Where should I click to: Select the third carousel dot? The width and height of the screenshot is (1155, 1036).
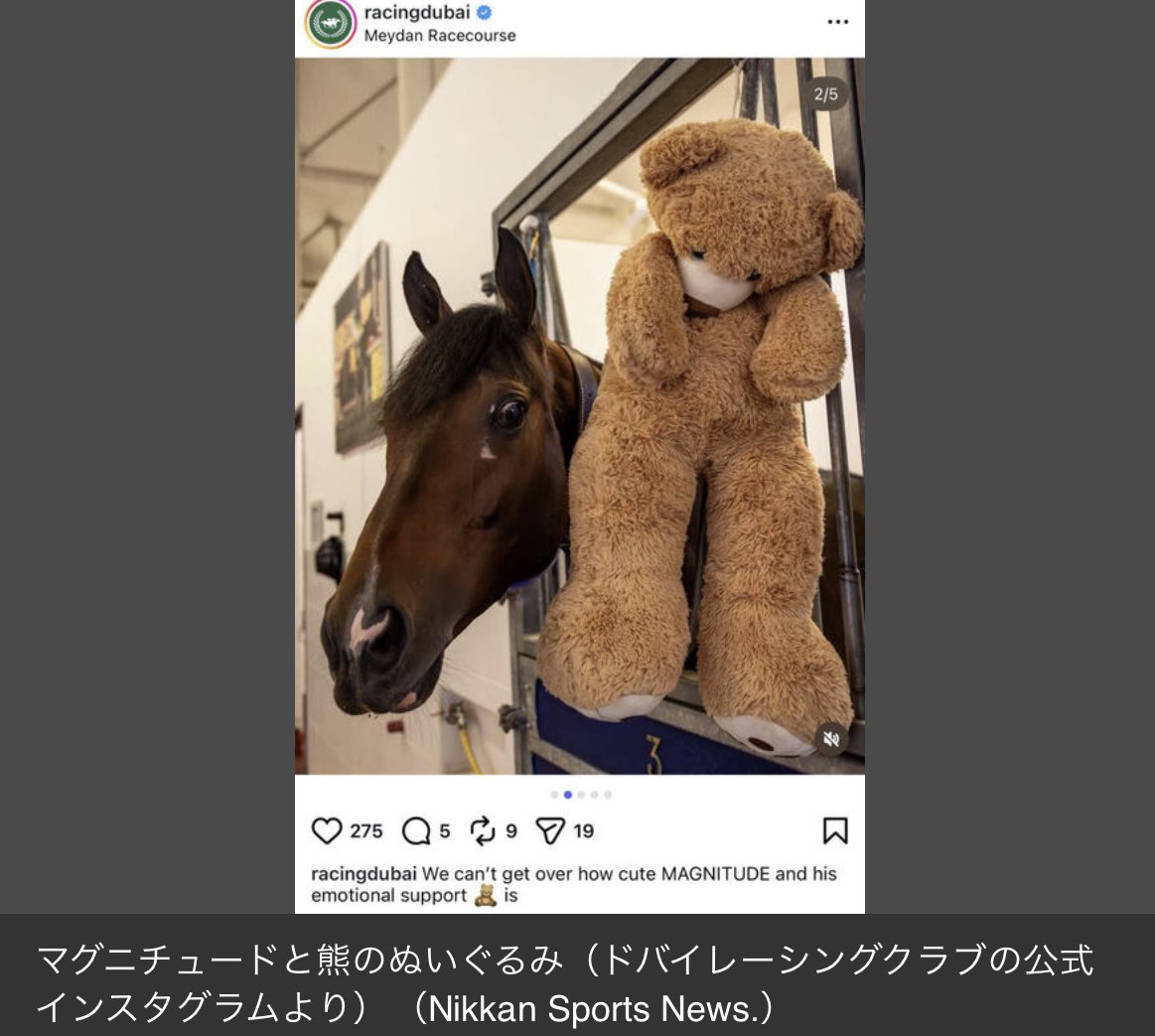pos(581,795)
